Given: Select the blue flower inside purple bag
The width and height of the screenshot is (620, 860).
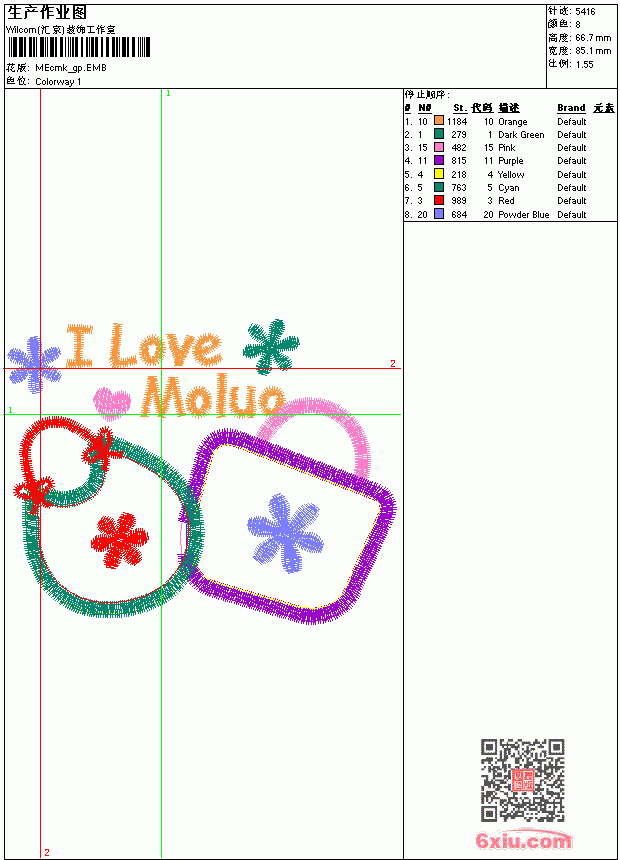Looking at the screenshot, I should (x=285, y=533).
